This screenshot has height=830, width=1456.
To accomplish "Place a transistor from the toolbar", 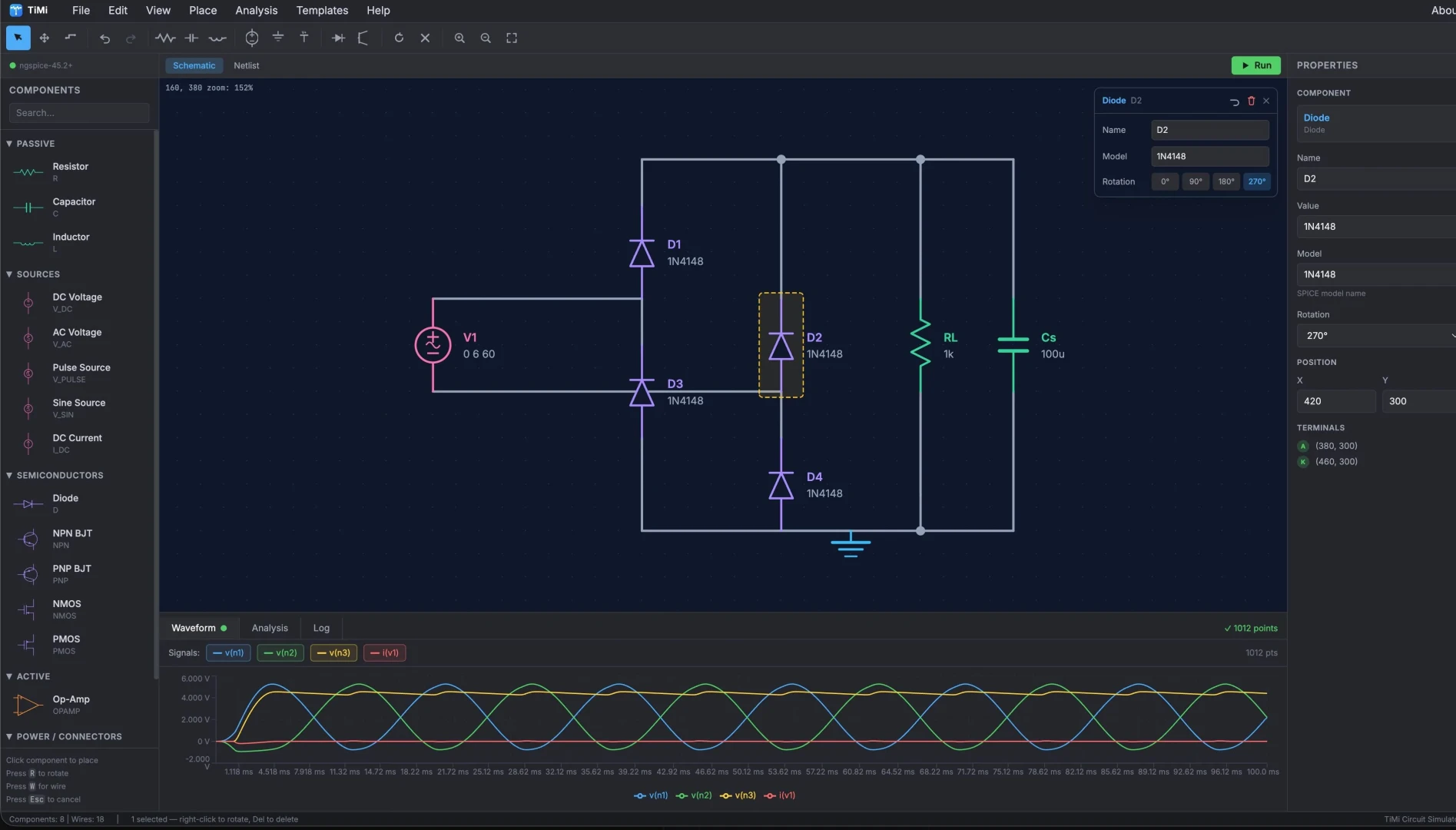I will pyautogui.click(x=364, y=38).
